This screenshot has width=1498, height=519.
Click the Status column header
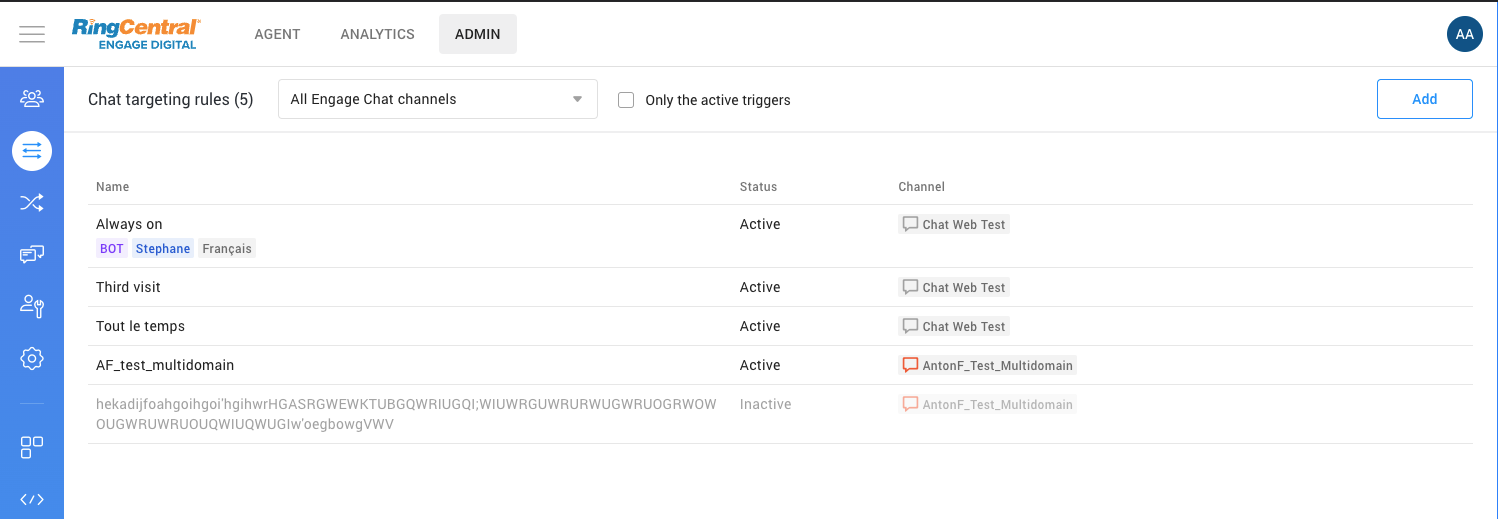point(758,187)
